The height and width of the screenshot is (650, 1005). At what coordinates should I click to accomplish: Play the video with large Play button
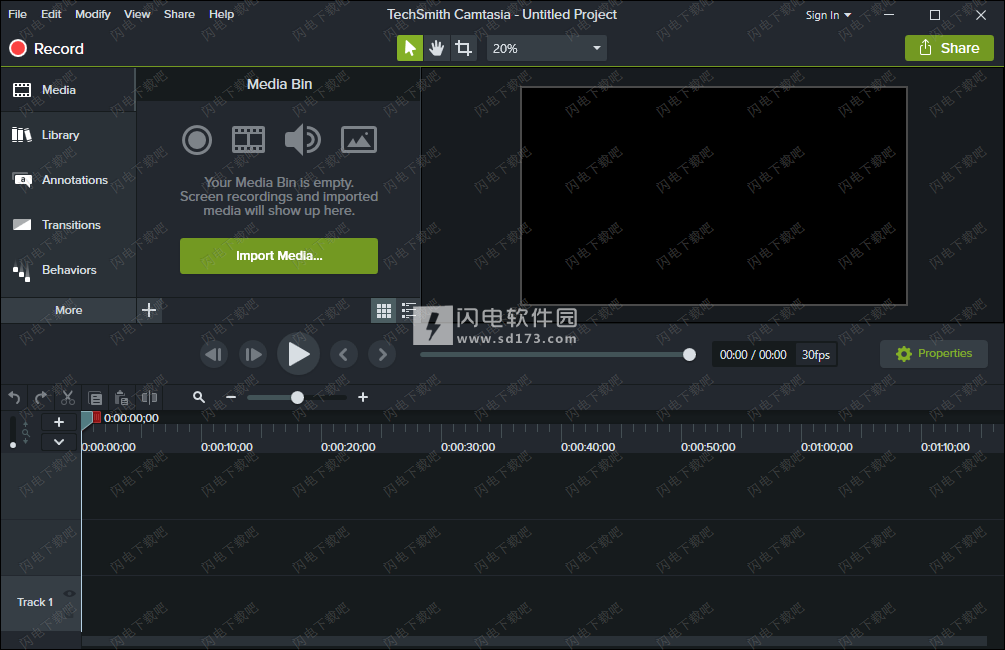coord(298,354)
